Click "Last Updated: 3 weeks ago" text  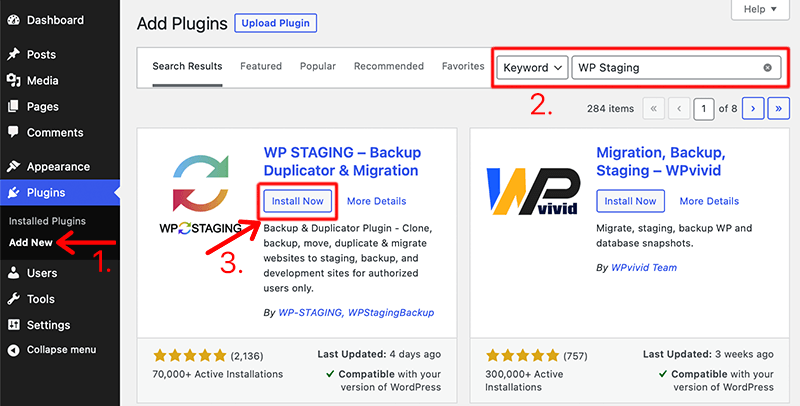[708, 354]
